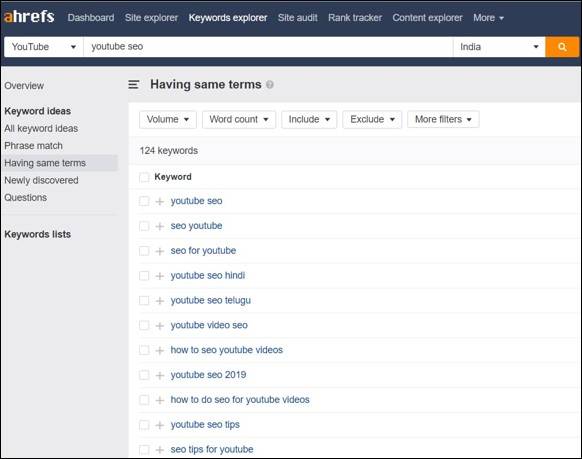582x459 pixels.
Task: Add 'youtube seo tips' with its plus icon
Action: (x=160, y=425)
